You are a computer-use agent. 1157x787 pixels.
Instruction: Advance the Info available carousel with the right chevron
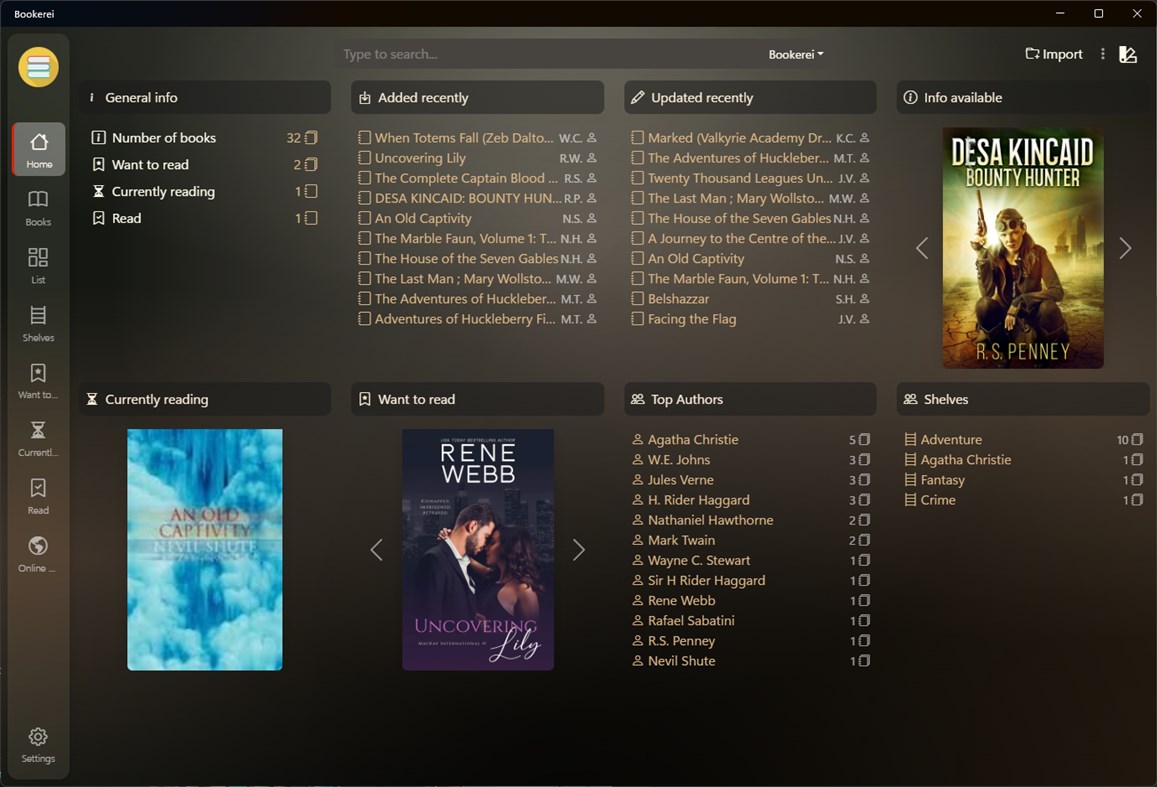tap(1124, 248)
